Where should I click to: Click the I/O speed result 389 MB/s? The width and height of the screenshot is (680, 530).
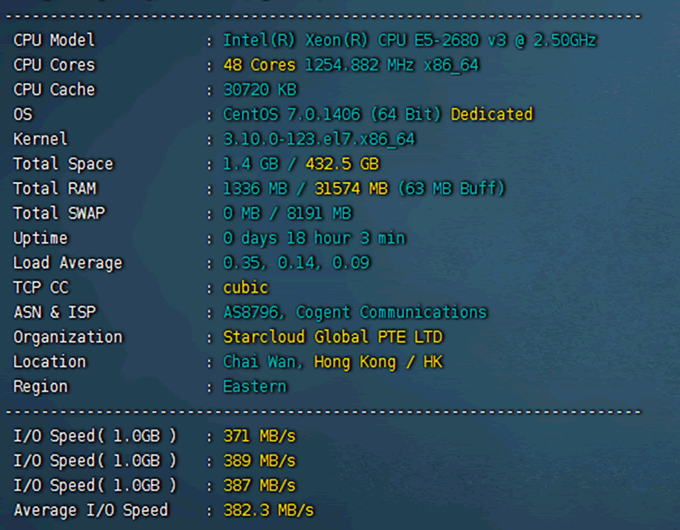[259, 461]
